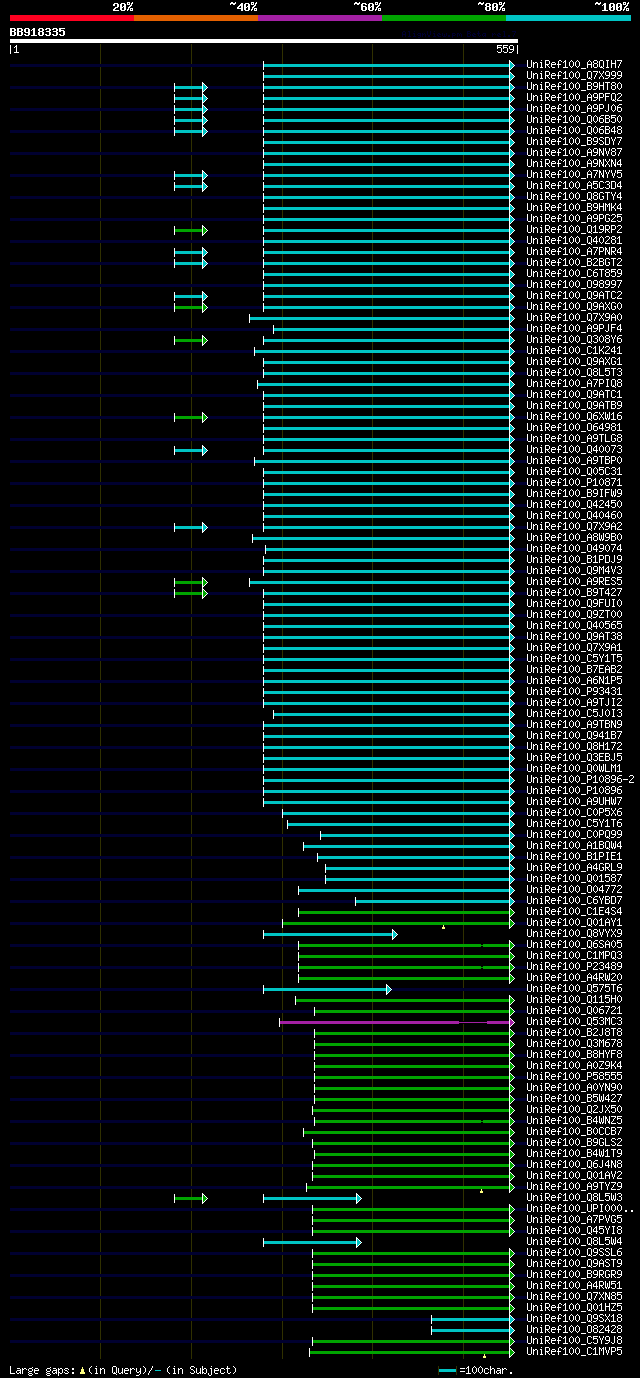
Task: Select the UniRef100_B9RGR9 label
Action: 575,1274
